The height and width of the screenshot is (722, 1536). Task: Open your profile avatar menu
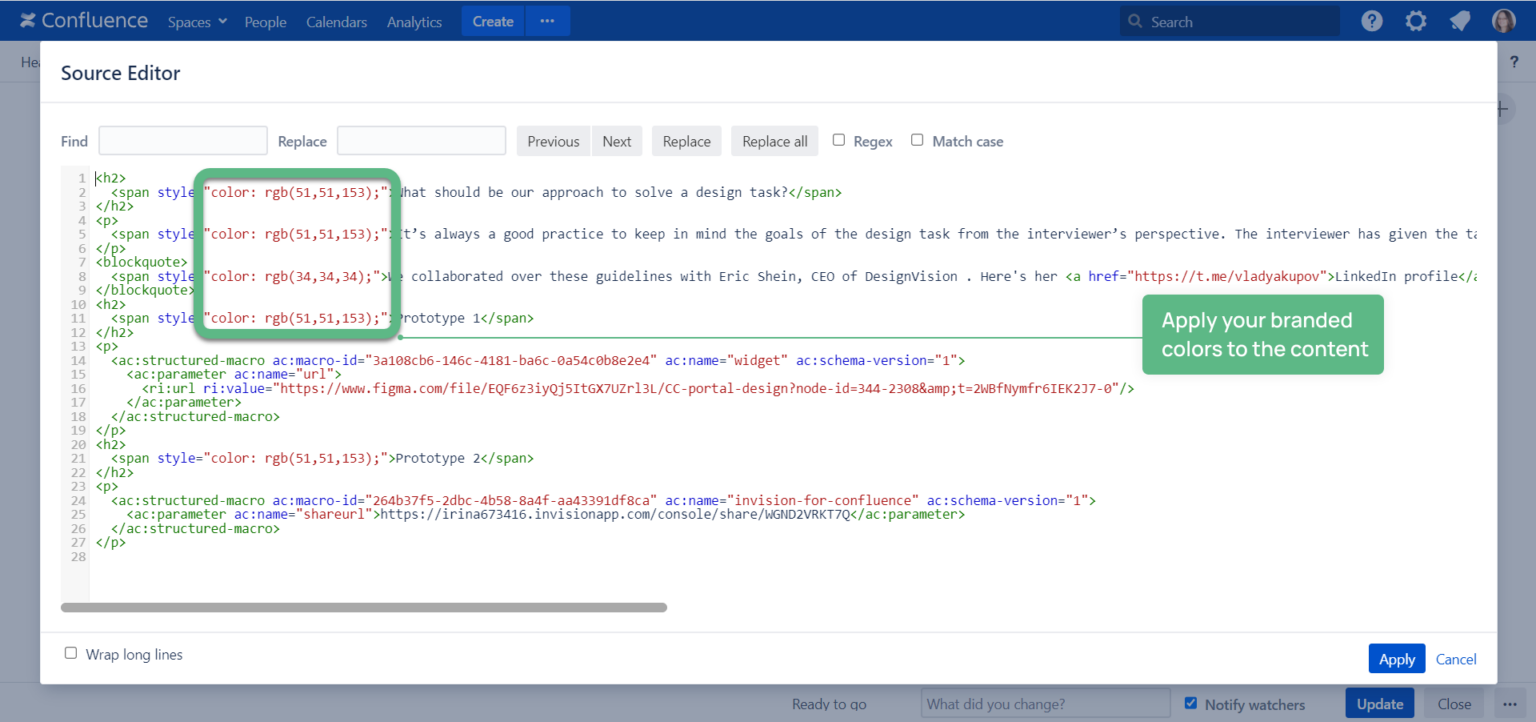point(1504,20)
